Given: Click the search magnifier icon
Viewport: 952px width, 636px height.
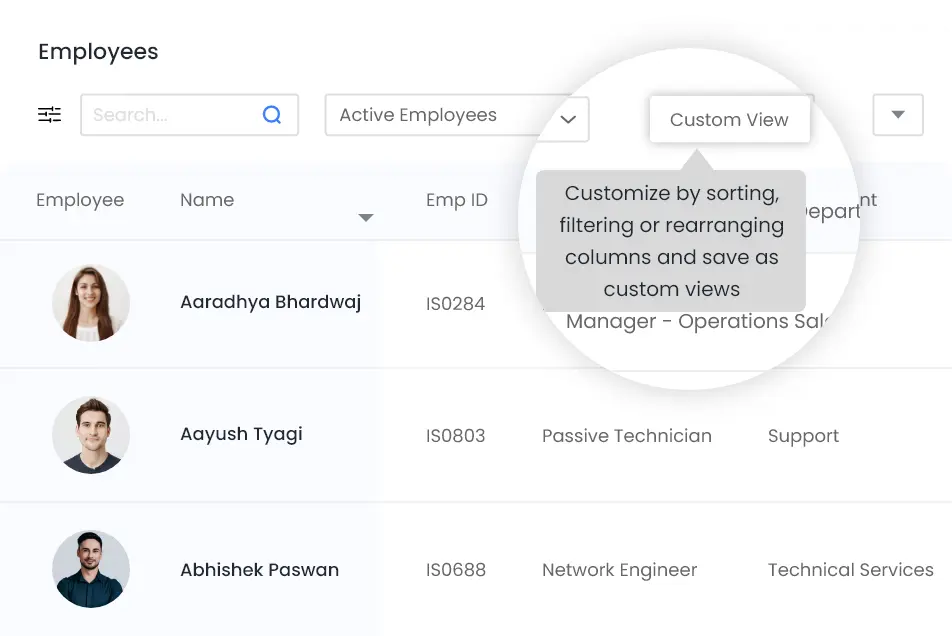Looking at the screenshot, I should (272, 115).
